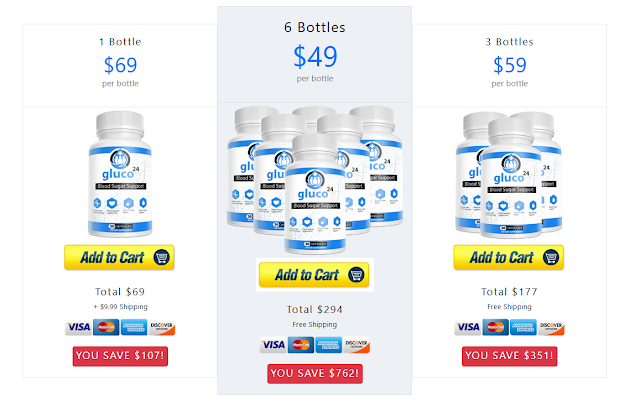Click the single gluco bottle image

tap(120, 174)
